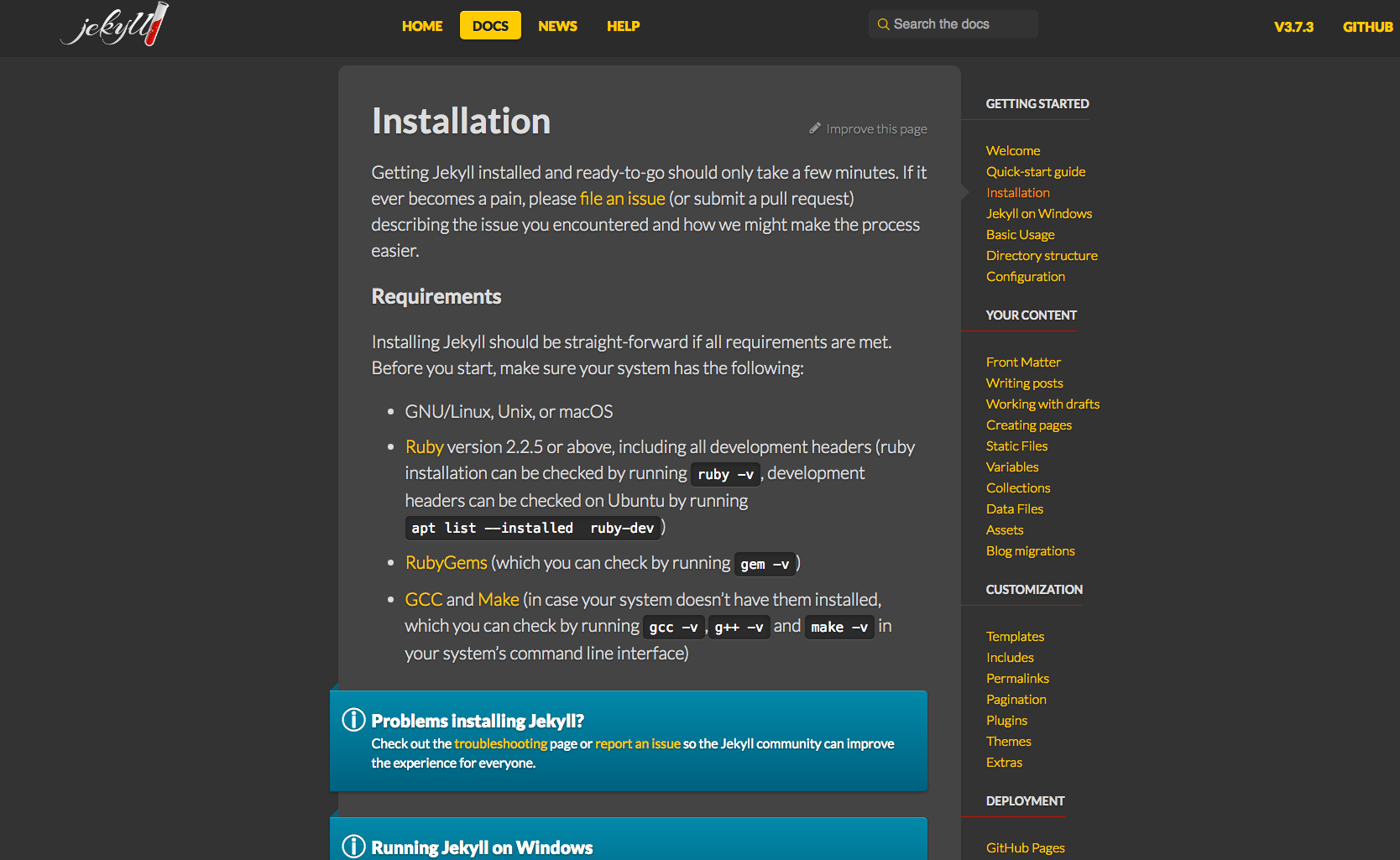Screen dimensions: 1400x860
Task: Open Assets docs page
Action: point(1005,530)
